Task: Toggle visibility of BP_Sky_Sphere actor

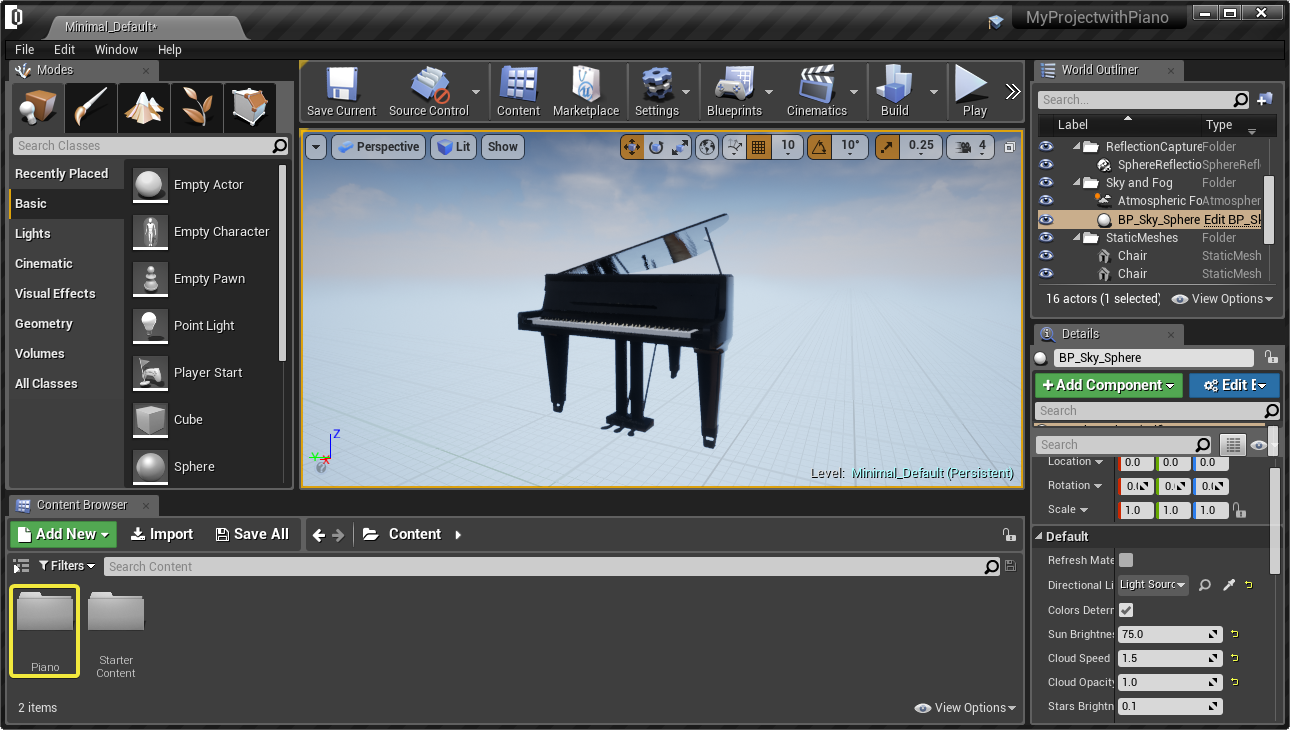Action: pyautogui.click(x=1046, y=220)
